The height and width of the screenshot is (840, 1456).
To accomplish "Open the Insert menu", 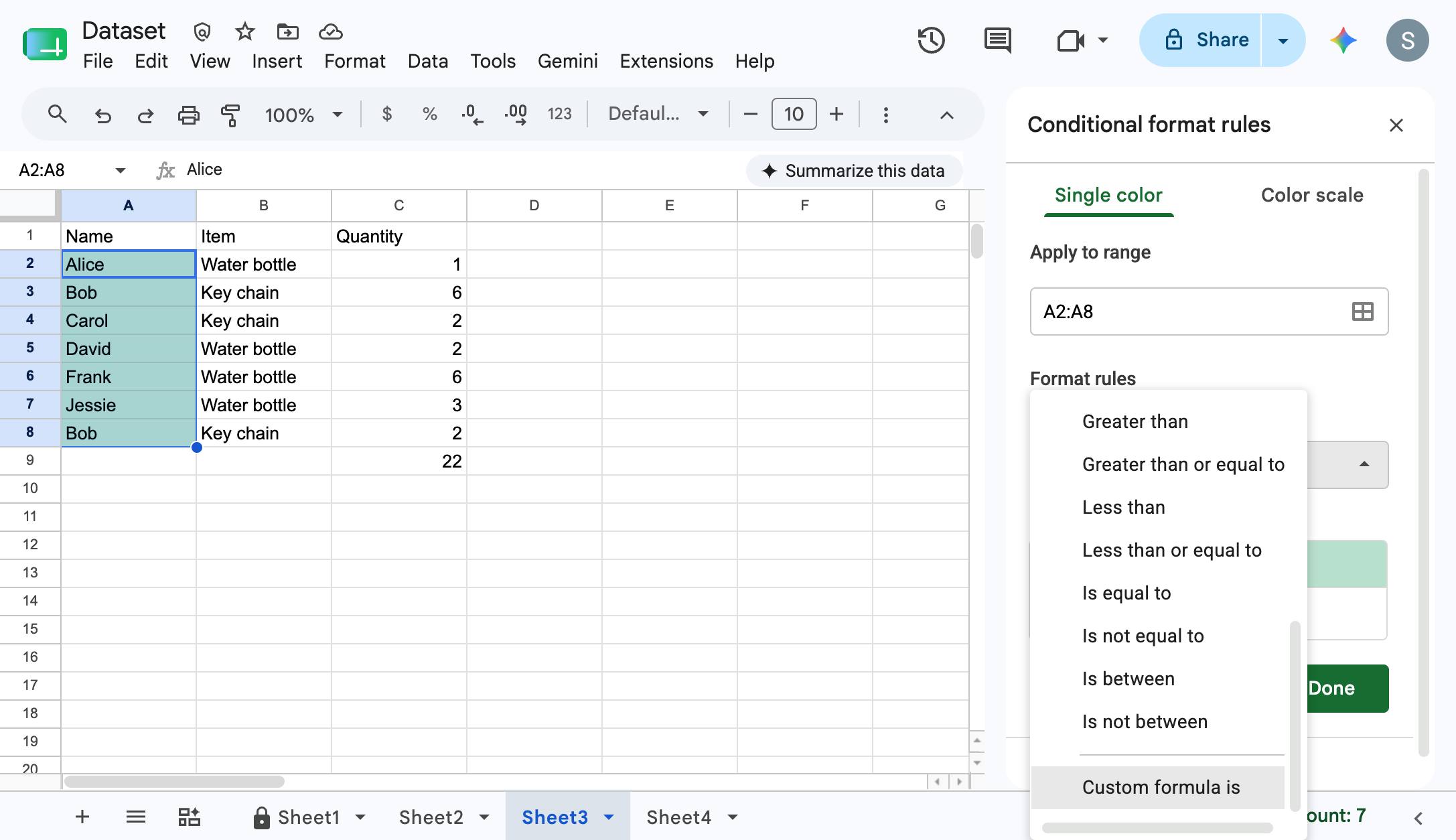I will [277, 61].
